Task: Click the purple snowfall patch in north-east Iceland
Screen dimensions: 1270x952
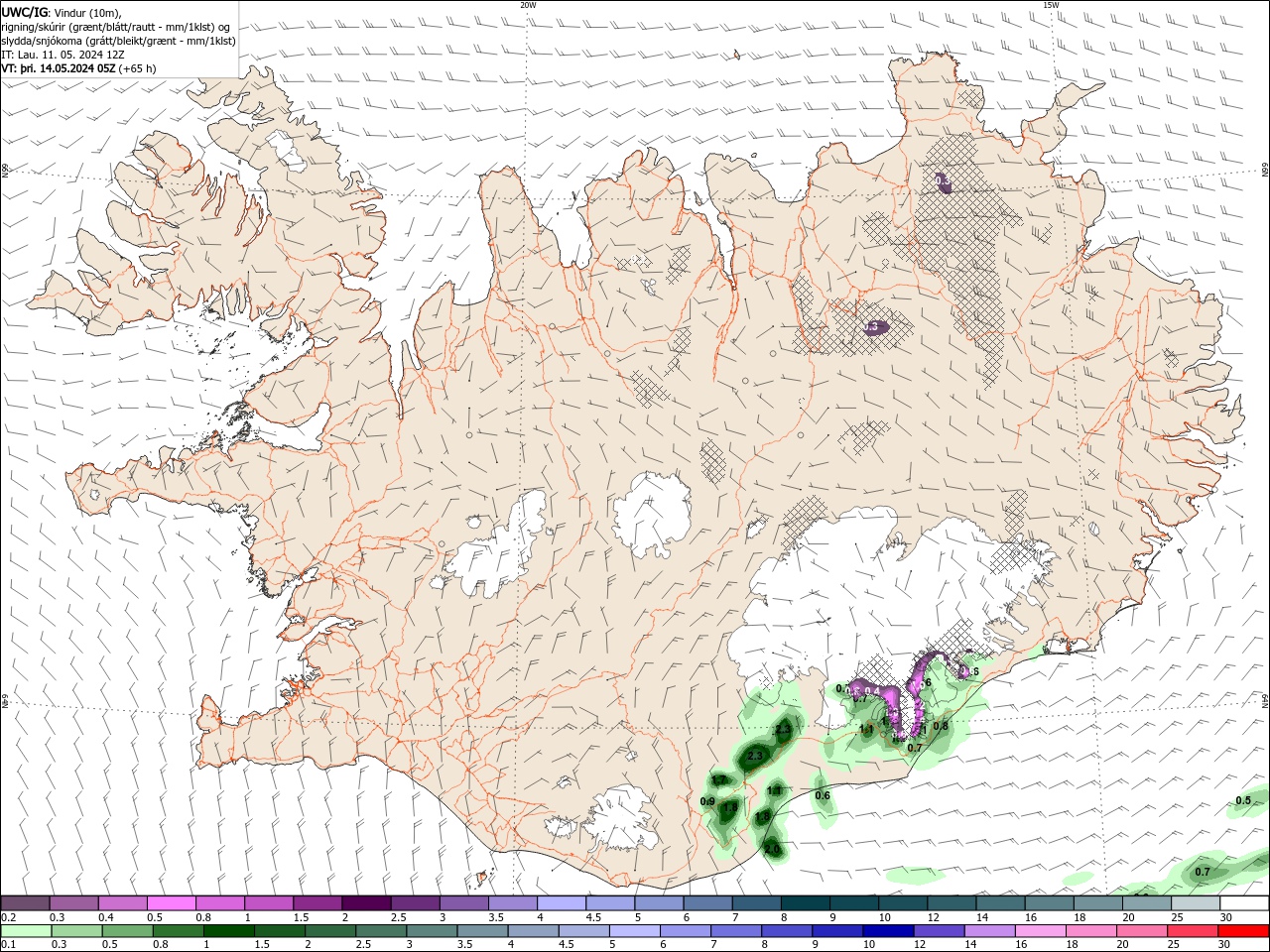Action: [x=943, y=182]
